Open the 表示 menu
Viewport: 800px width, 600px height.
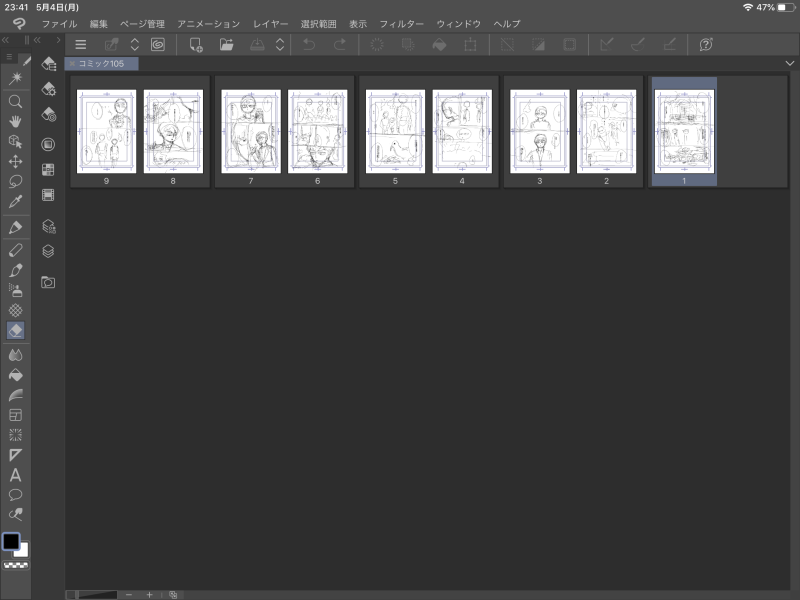tap(358, 24)
